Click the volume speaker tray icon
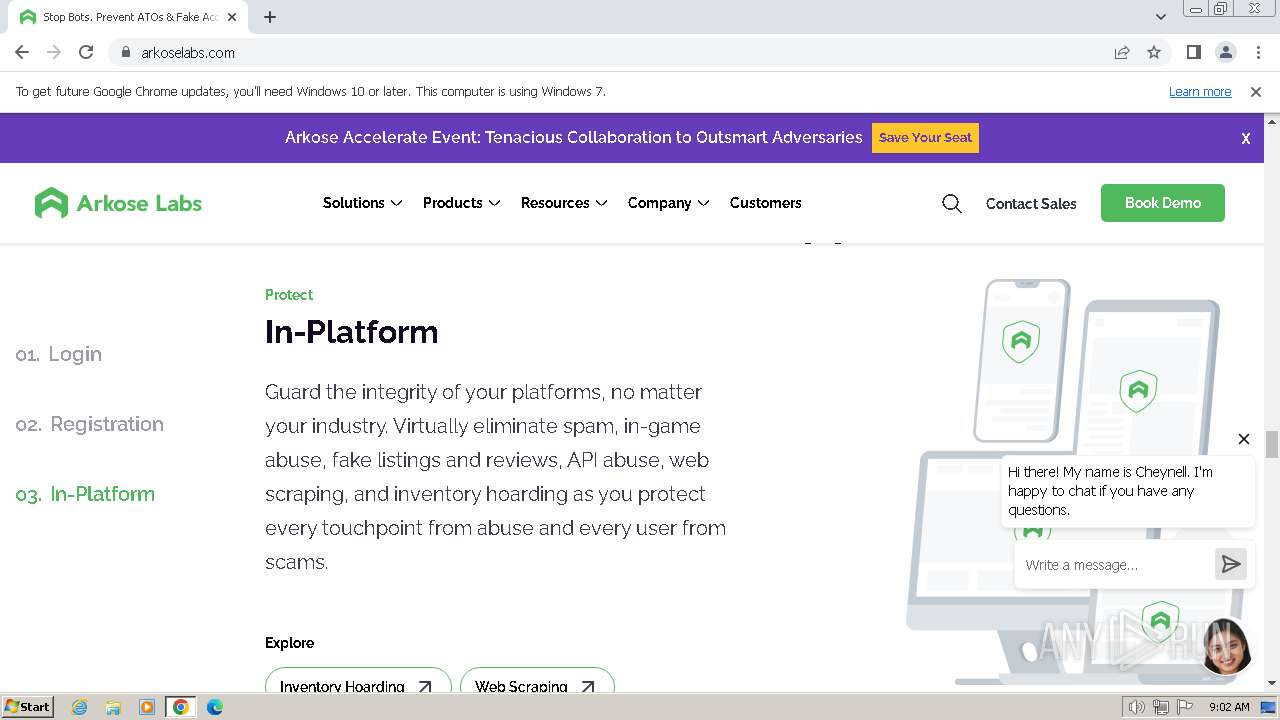This screenshot has width=1280, height=720. (1136, 707)
